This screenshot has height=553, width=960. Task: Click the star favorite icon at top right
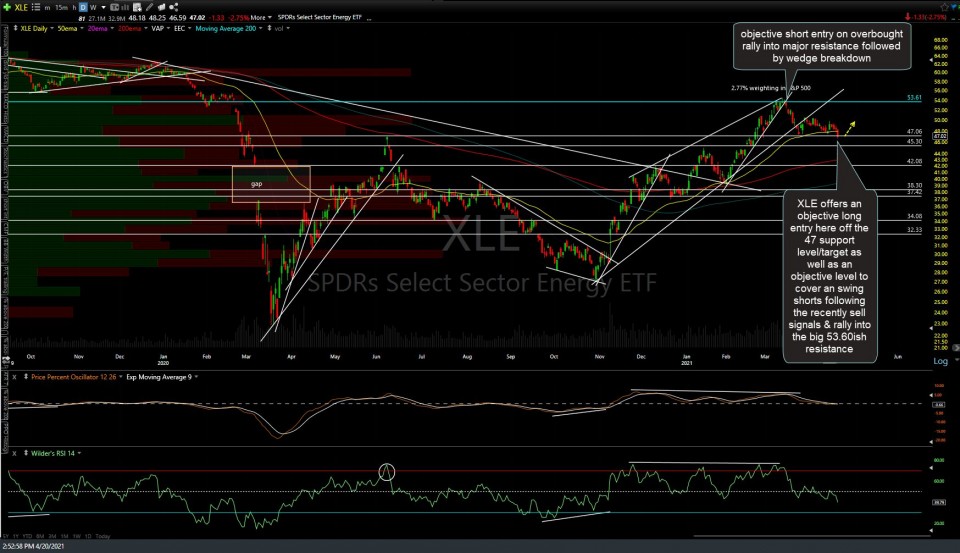[x=945, y=7]
